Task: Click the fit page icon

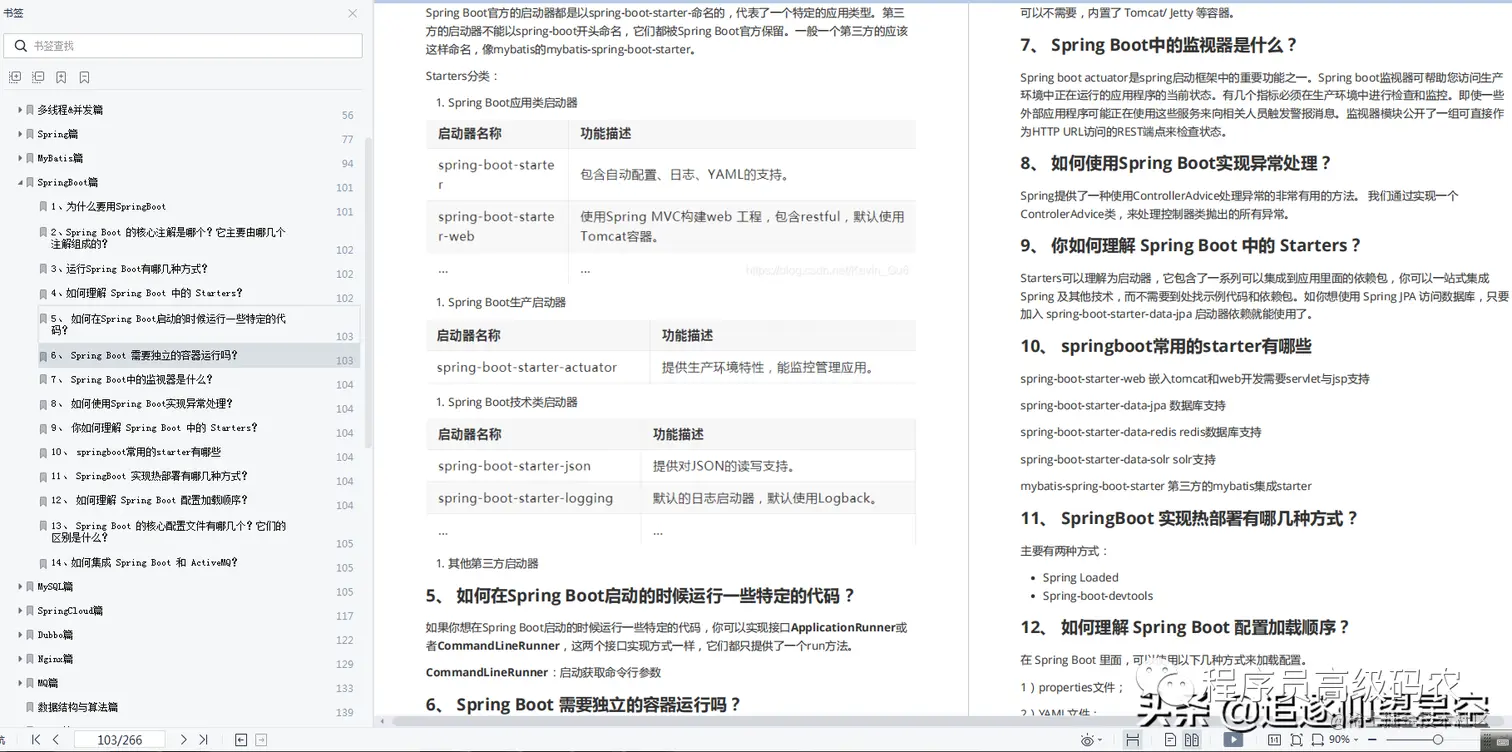Action: (x=1296, y=740)
